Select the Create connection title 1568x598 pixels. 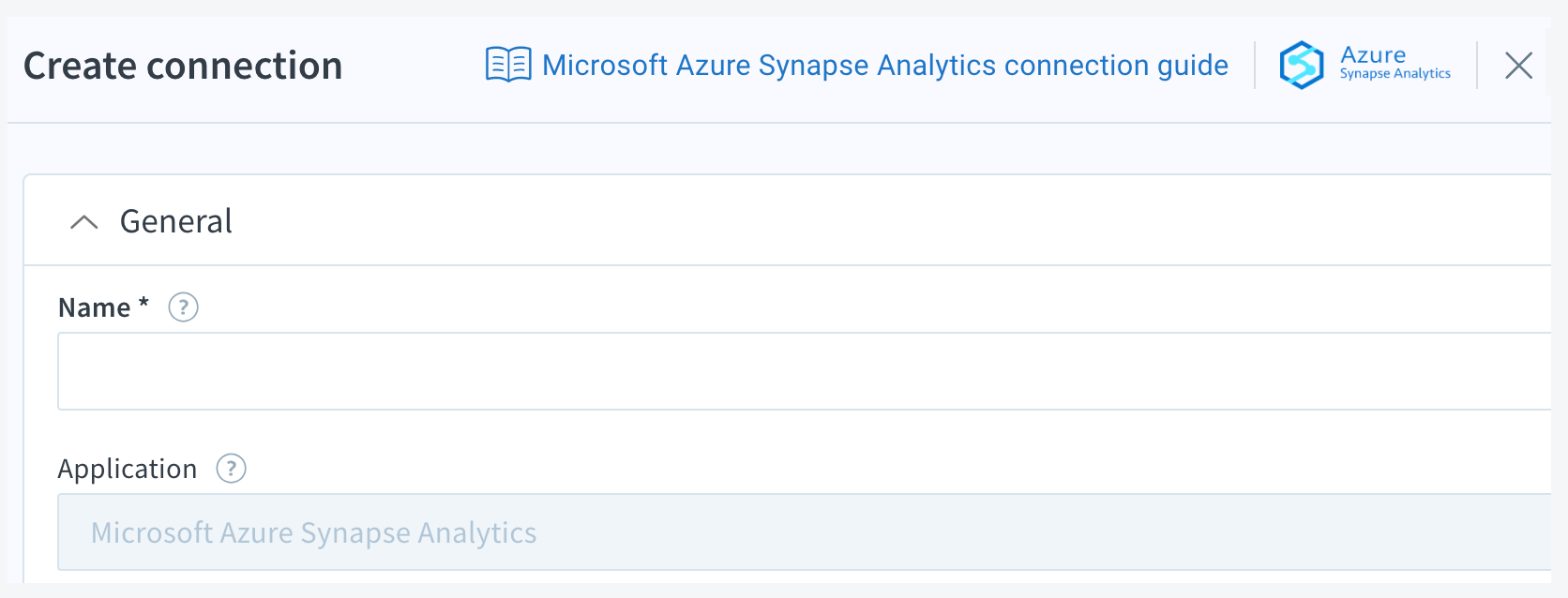click(182, 65)
